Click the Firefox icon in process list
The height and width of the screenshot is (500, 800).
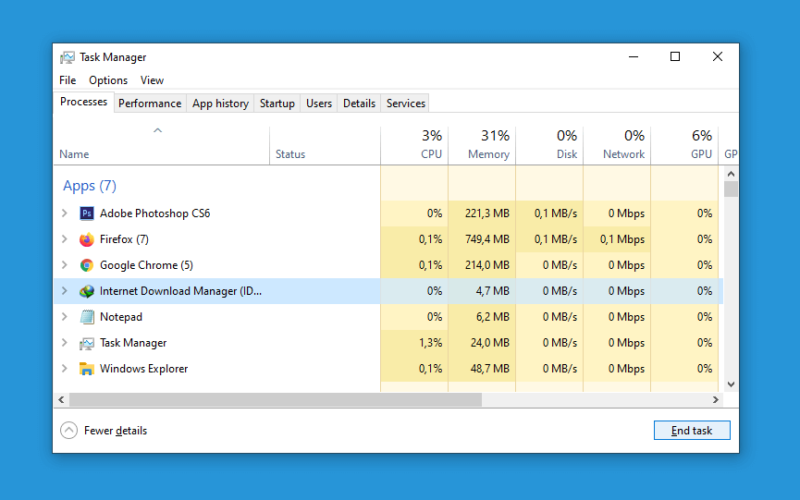[x=87, y=239]
